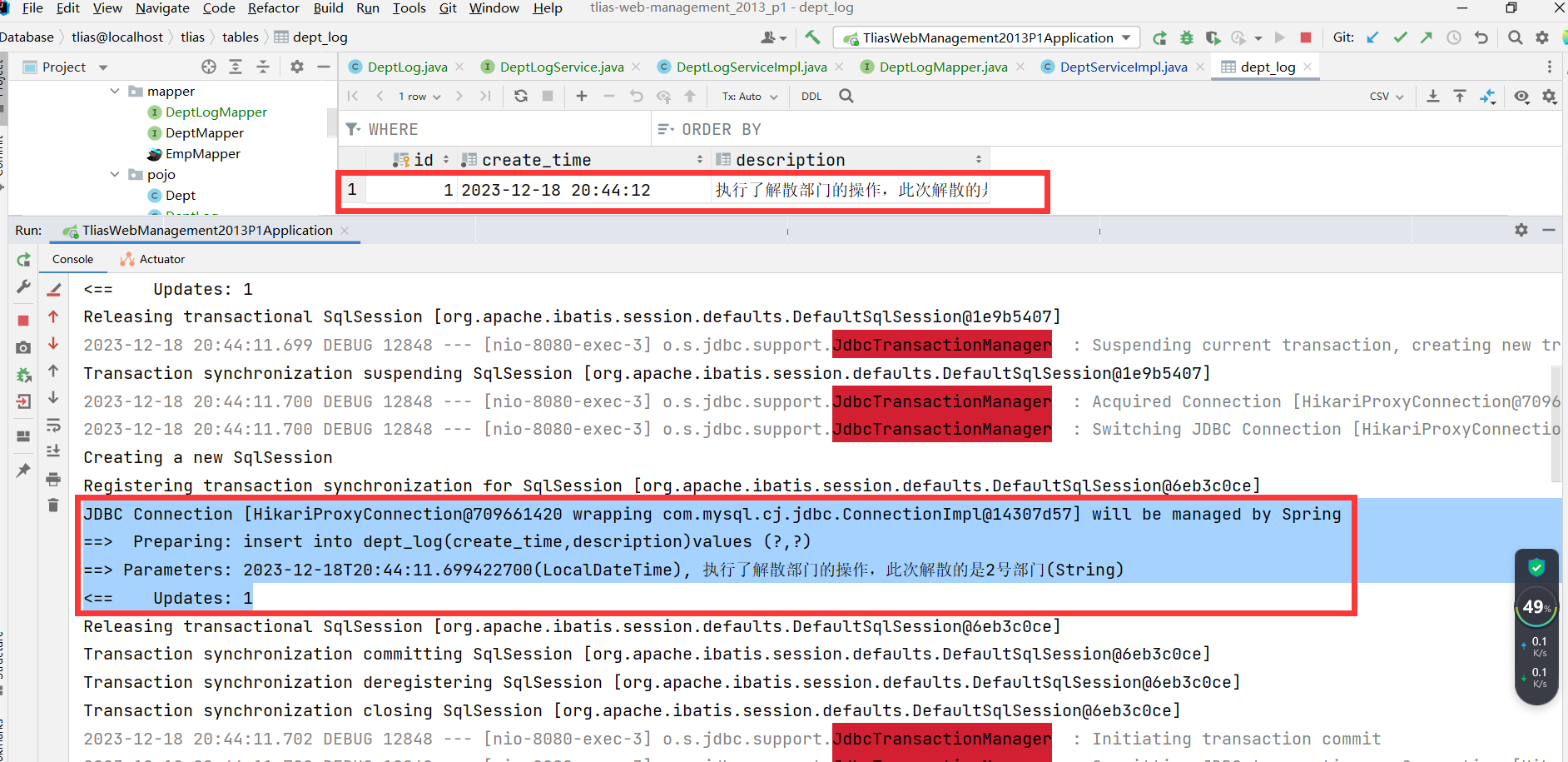Open IDE settings gear in the top toolbar
Viewport: 1568px width, 762px height.
(x=1542, y=37)
